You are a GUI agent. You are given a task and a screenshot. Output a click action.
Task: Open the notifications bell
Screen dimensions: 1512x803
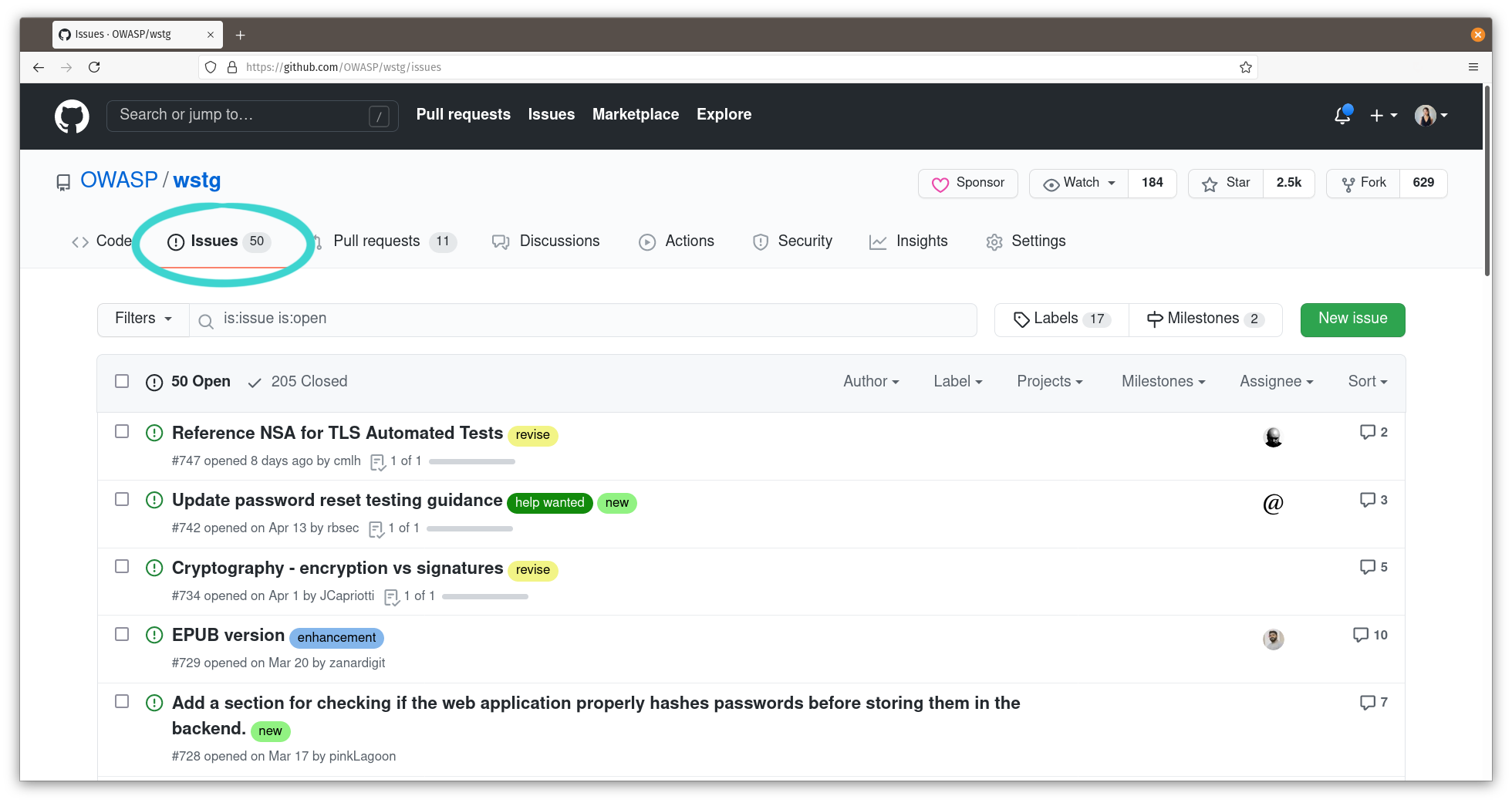tap(1342, 115)
